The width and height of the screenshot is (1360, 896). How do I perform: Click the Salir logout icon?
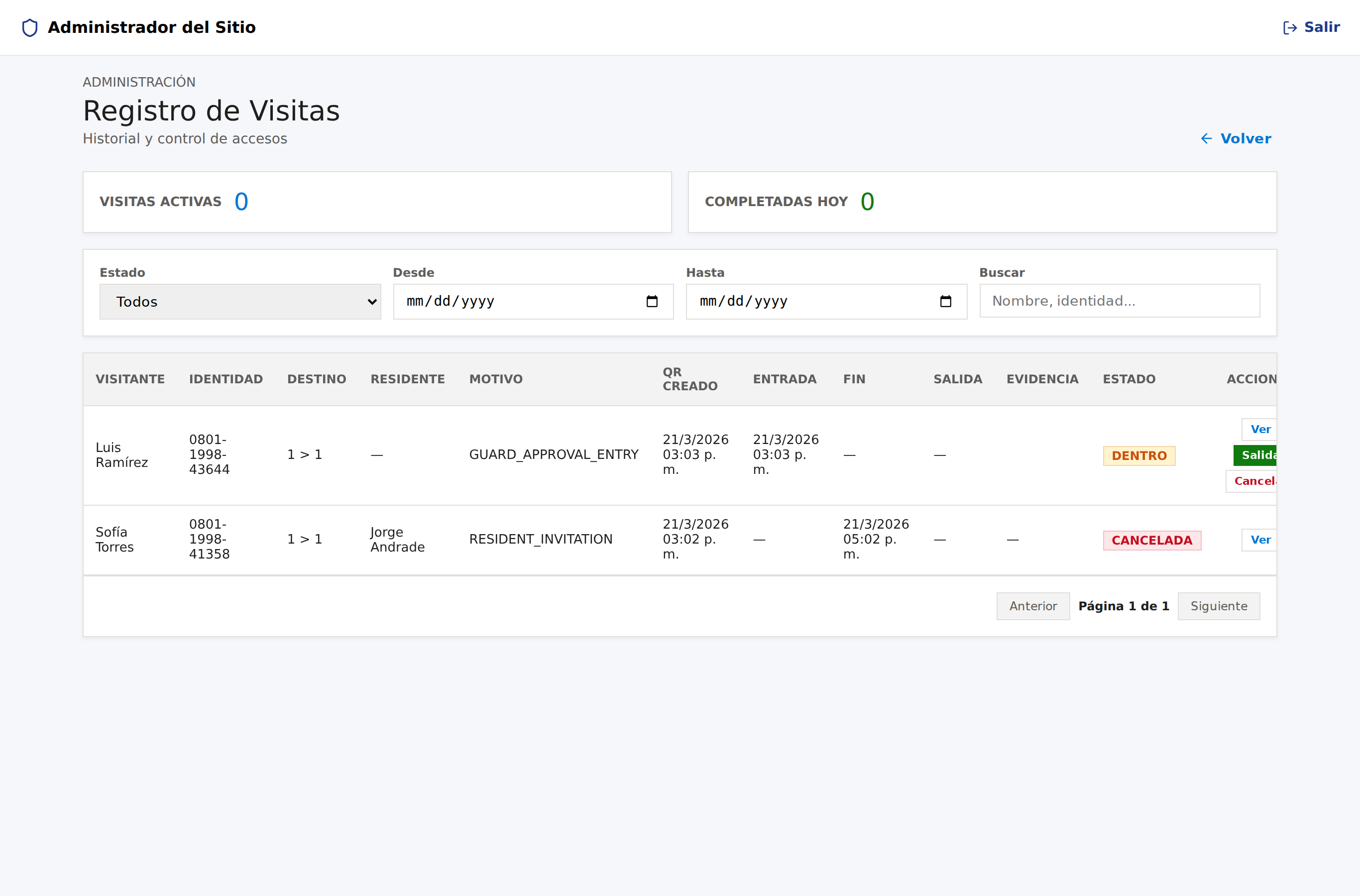pos(1290,27)
